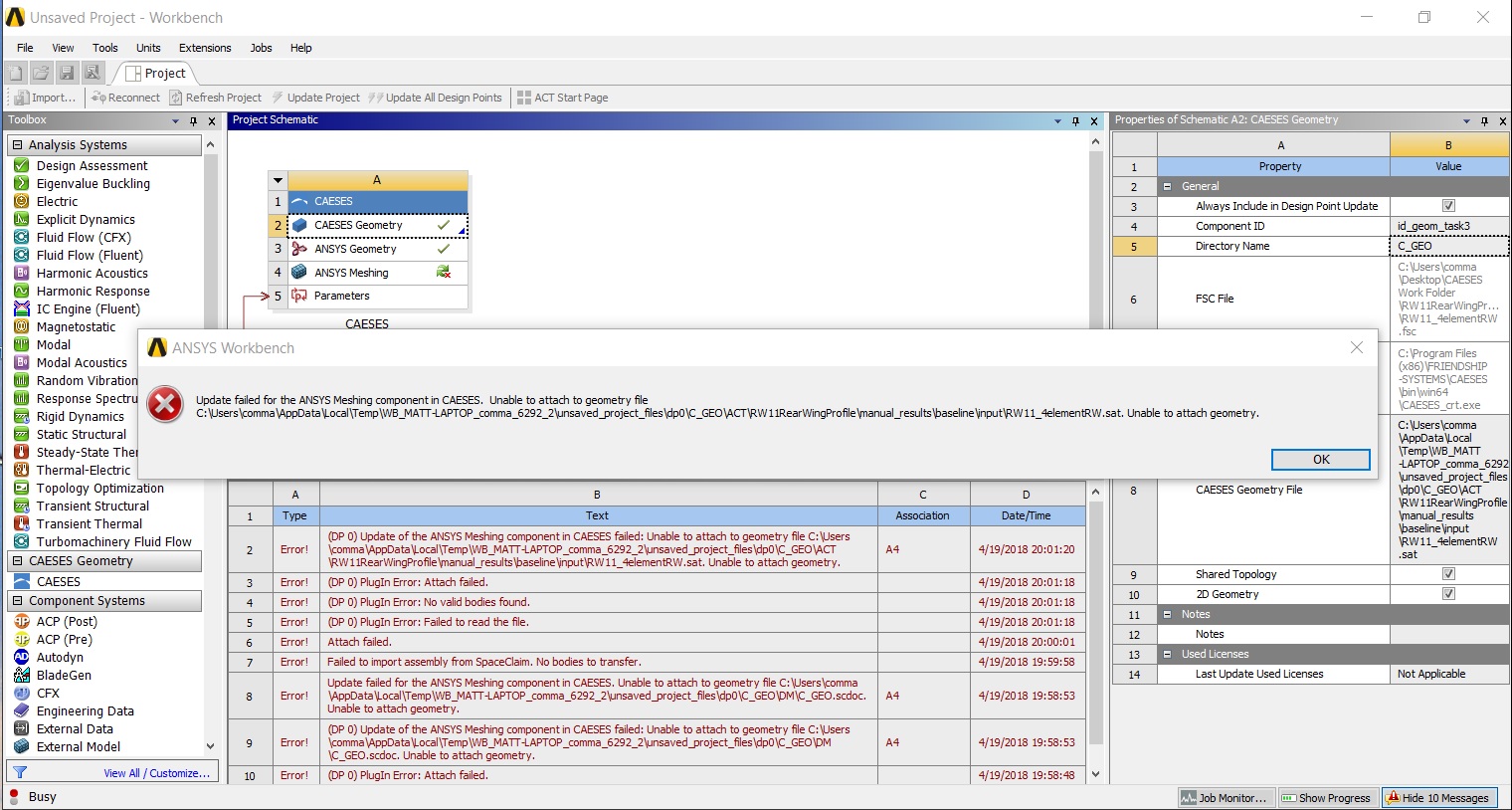The width and height of the screenshot is (1512, 810).
Task: Collapse the CAESES Geometry toolbox group
Action: click(x=17, y=561)
